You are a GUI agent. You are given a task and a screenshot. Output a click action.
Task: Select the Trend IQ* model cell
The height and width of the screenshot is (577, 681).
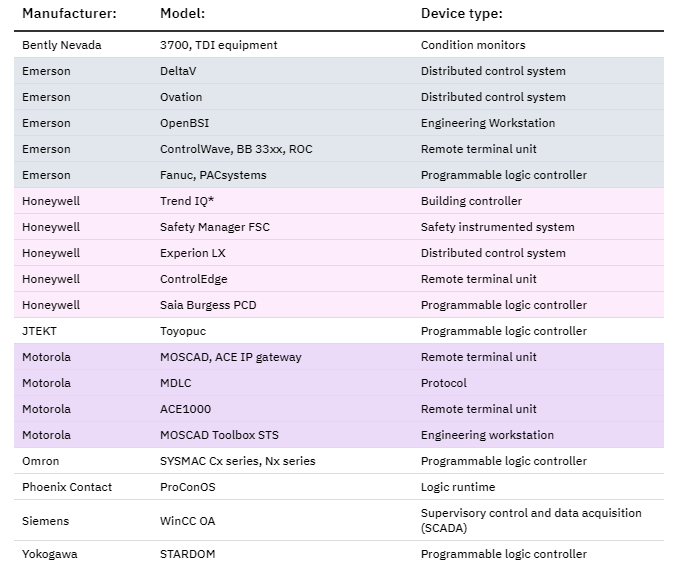tap(187, 201)
